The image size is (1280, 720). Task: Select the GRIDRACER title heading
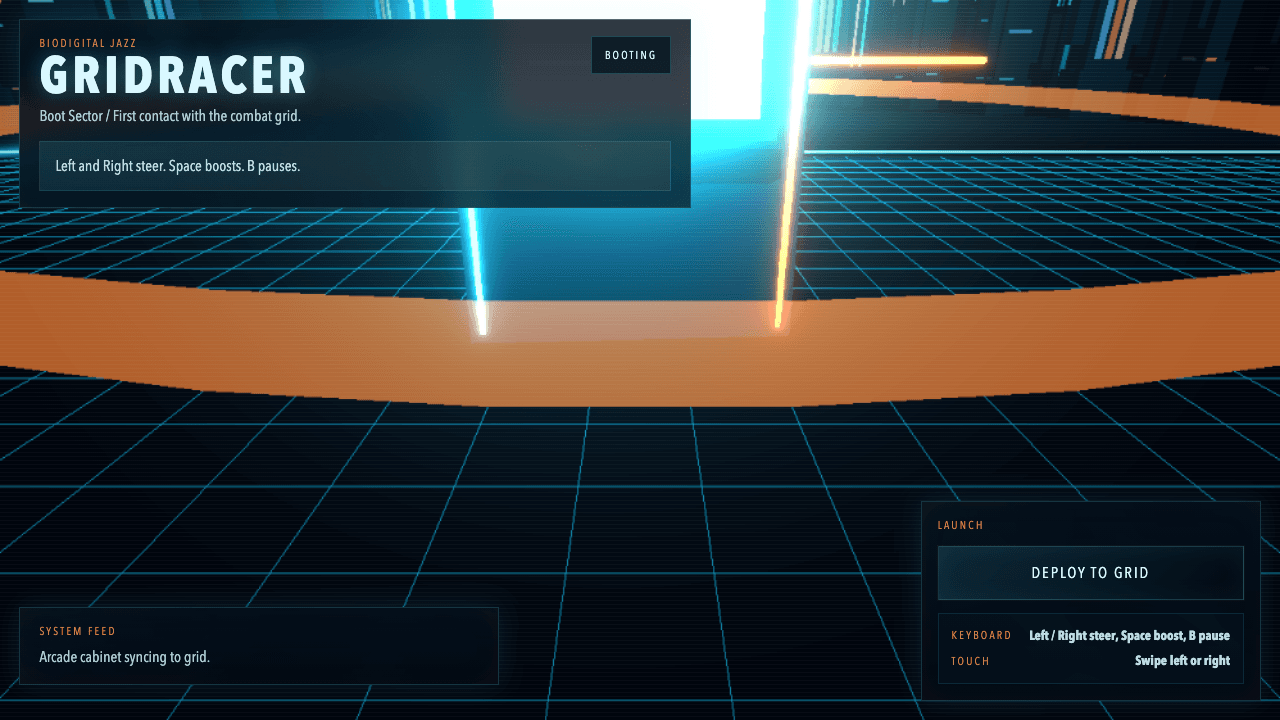click(x=173, y=76)
